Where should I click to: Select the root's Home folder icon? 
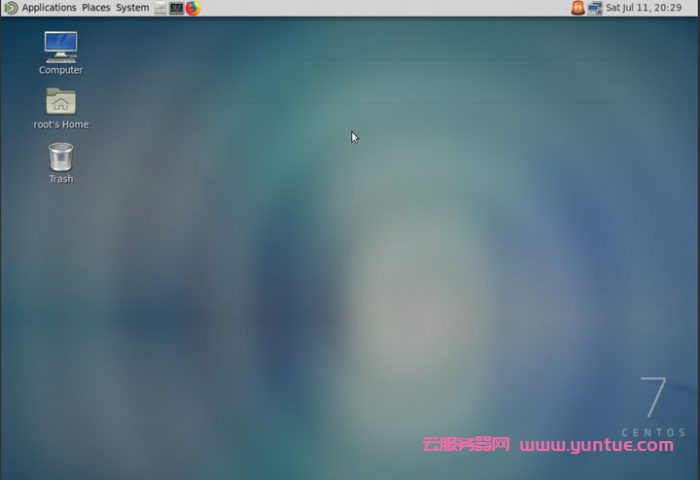[x=61, y=101]
